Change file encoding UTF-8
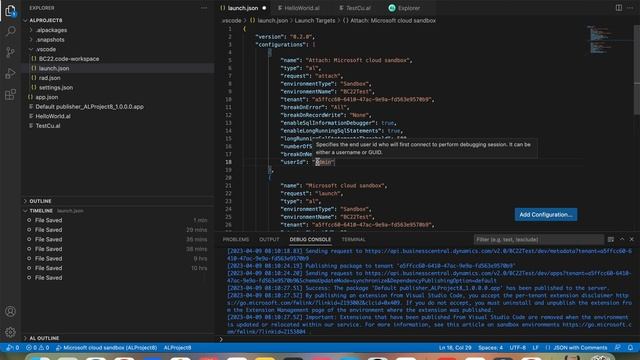Viewport: 640px width, 360px height. click(x=518, y=348)
